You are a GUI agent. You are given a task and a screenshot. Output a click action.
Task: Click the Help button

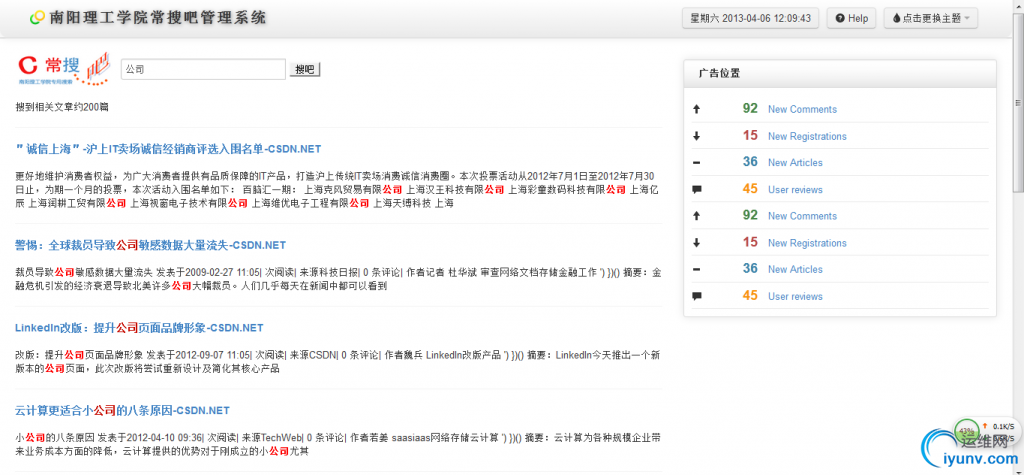point(852,18)
